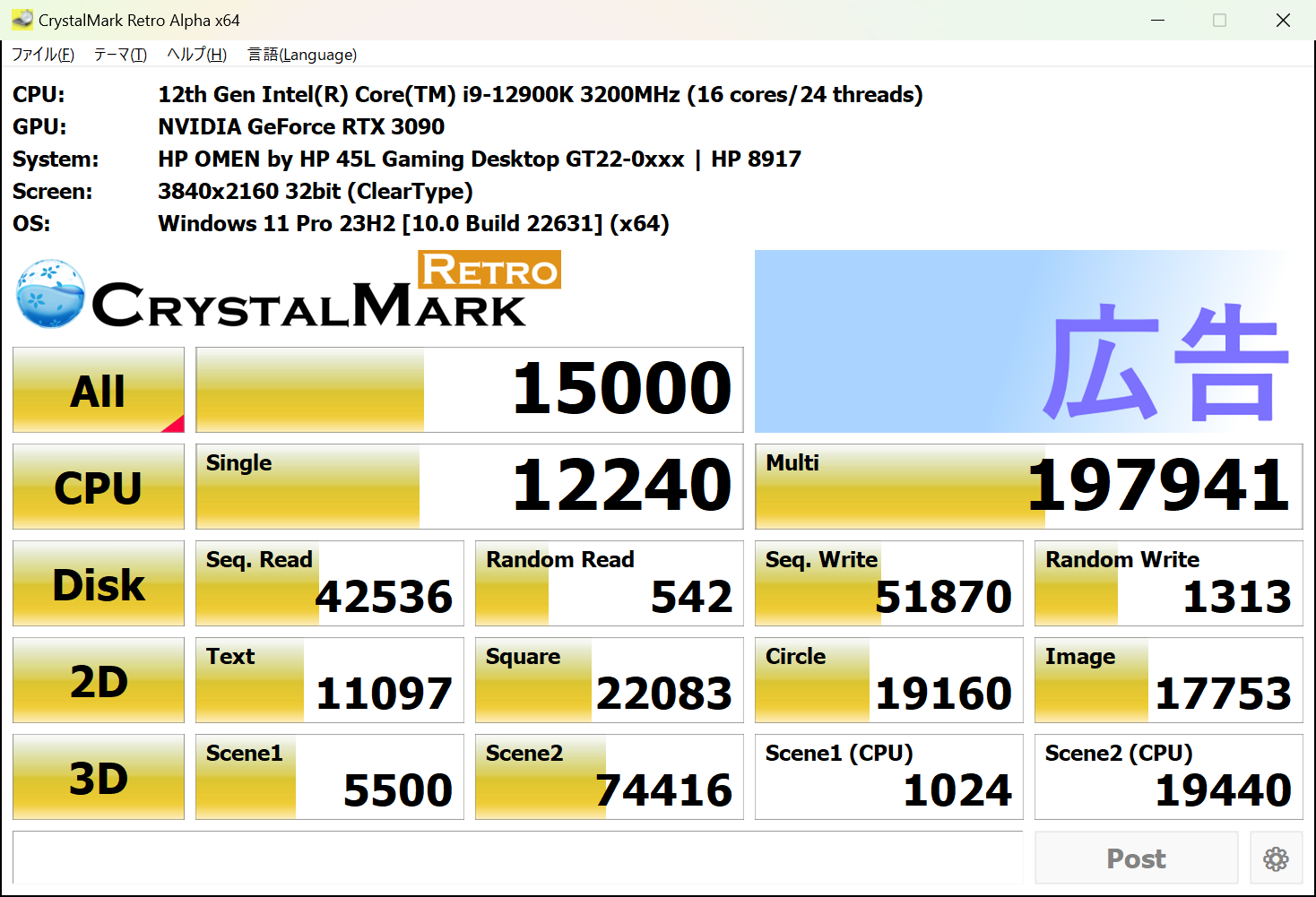Click the settings gear icon

click(1276, 858)
